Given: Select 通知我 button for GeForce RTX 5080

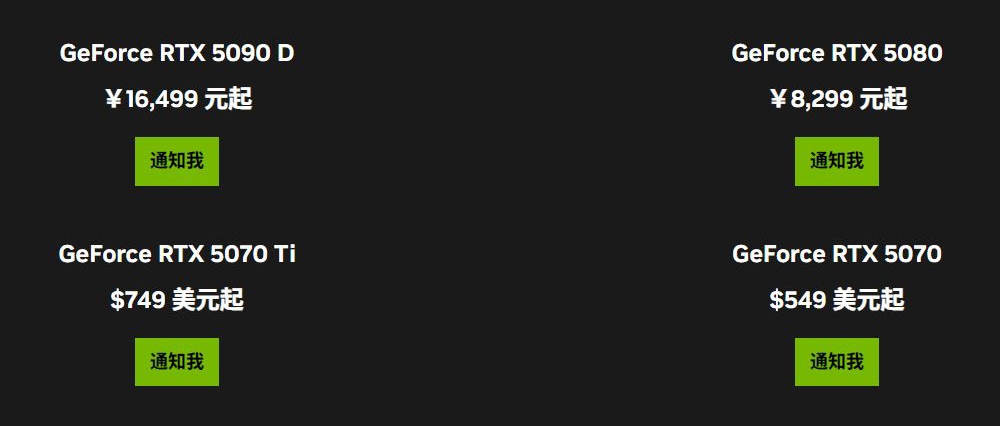Looking at the screenshot, I should click(x=837, y=161).
